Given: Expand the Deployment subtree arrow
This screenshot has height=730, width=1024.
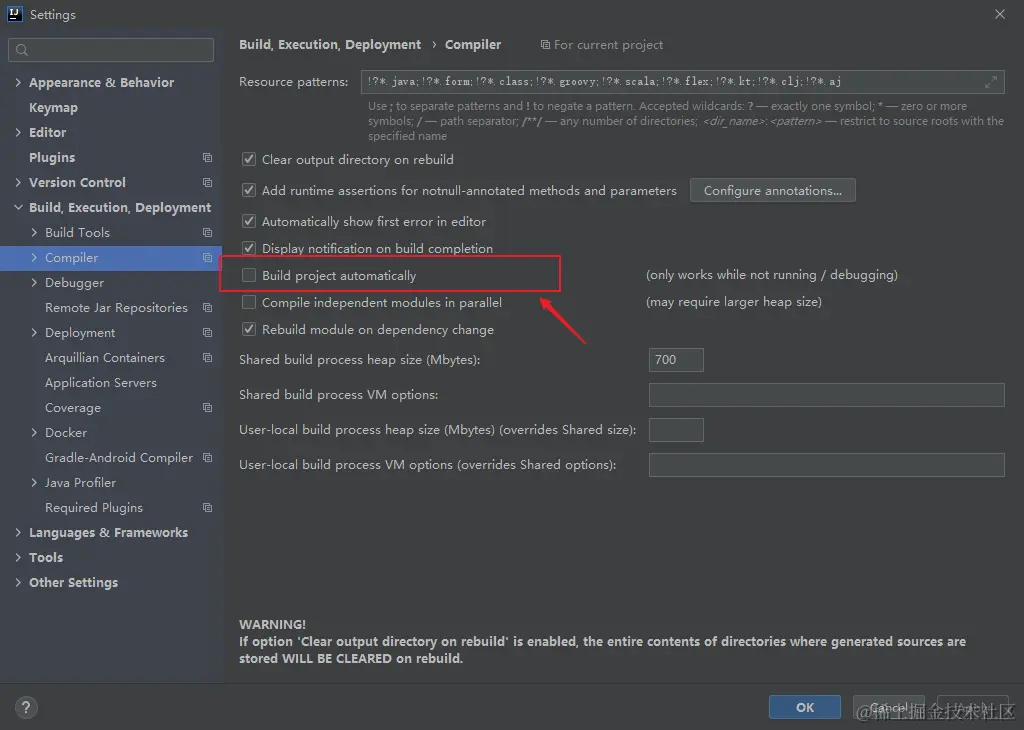Looking at the screenshot, I should click(x=34, y=333).
